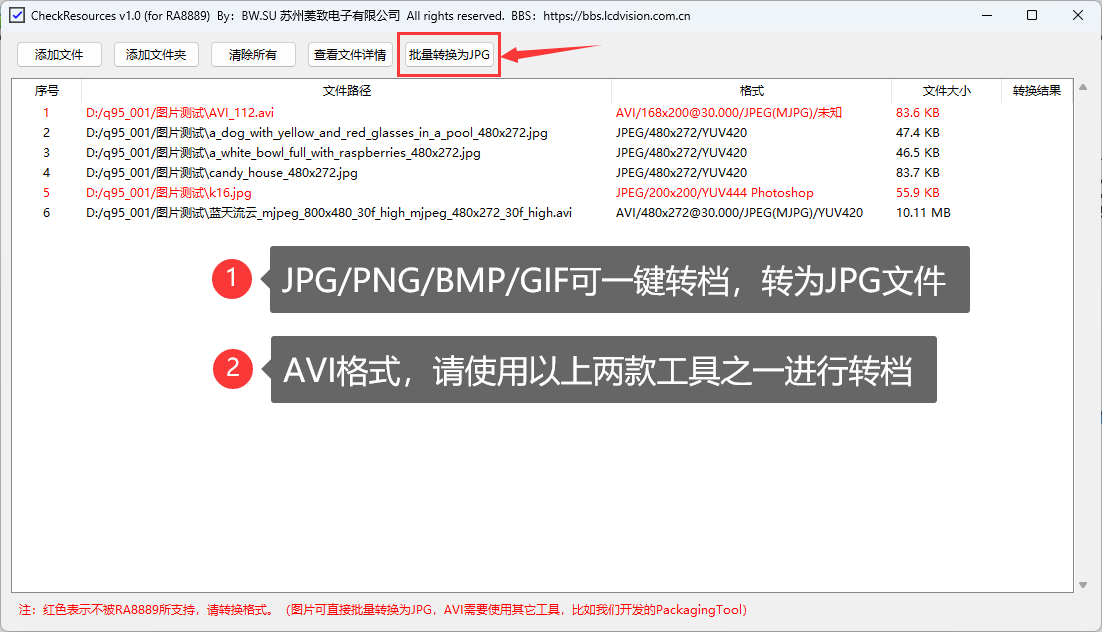The width and height of the screenshot is (1102, 632).
Task: Select the candy_house_480x272.jpg row
Action: [x=222, y=173]
